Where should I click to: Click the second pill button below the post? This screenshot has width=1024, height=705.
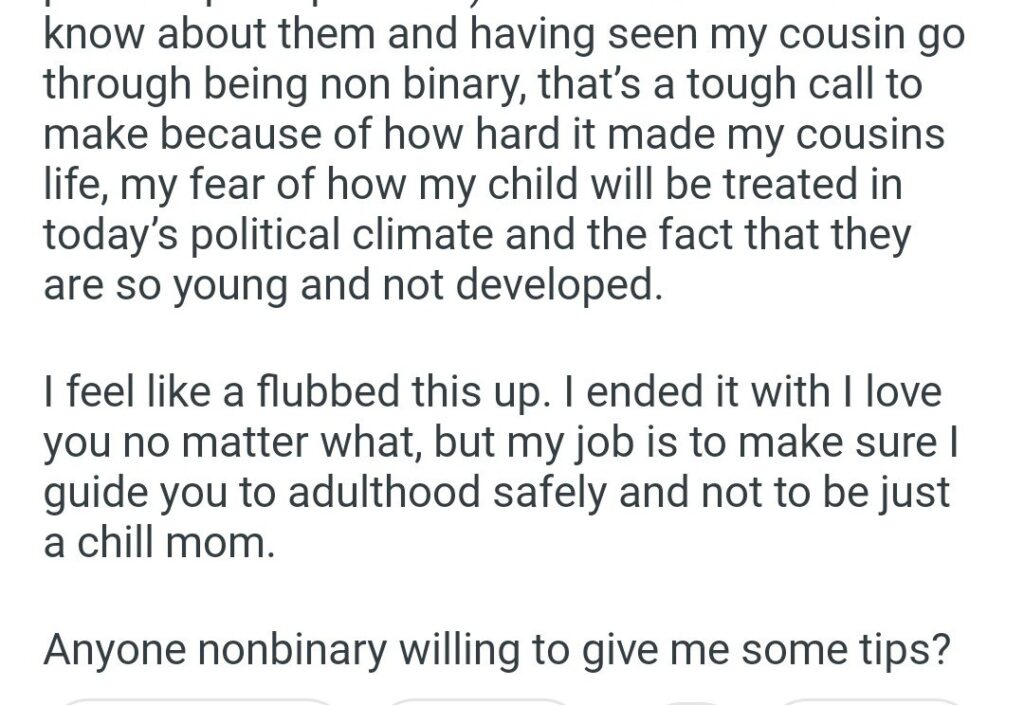point(476,700)
